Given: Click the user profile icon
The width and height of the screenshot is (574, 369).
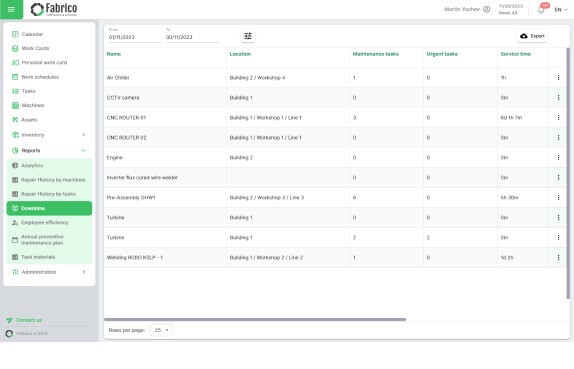Looking at the screenshot, I should tap(487, 9).
